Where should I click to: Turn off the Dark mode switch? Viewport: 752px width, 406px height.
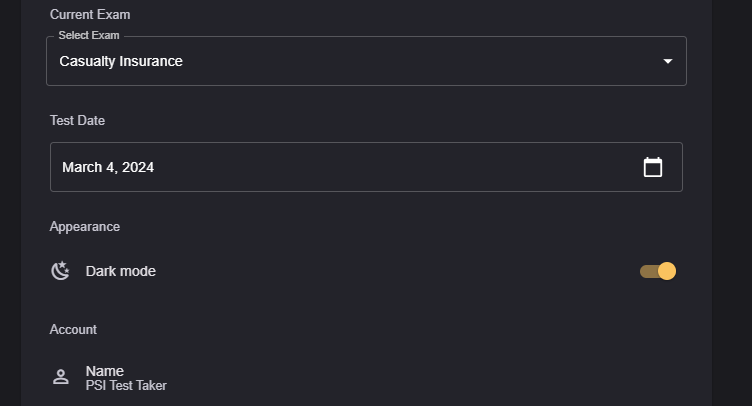658,271
